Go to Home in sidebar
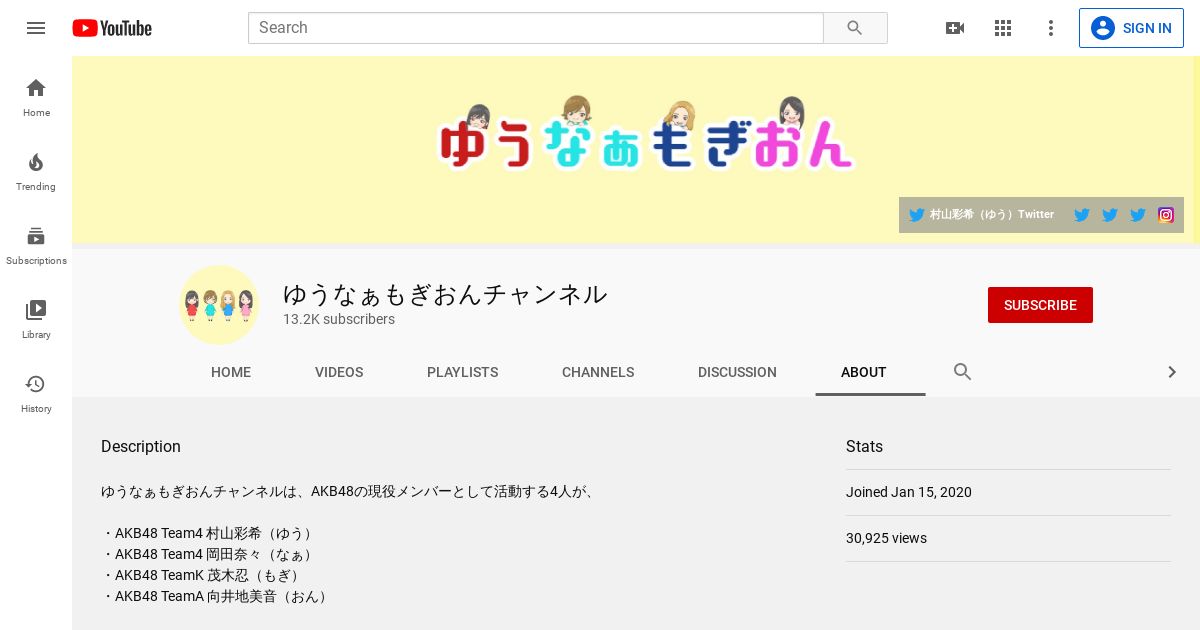1200x630 pixels. [x=36, y=98]
